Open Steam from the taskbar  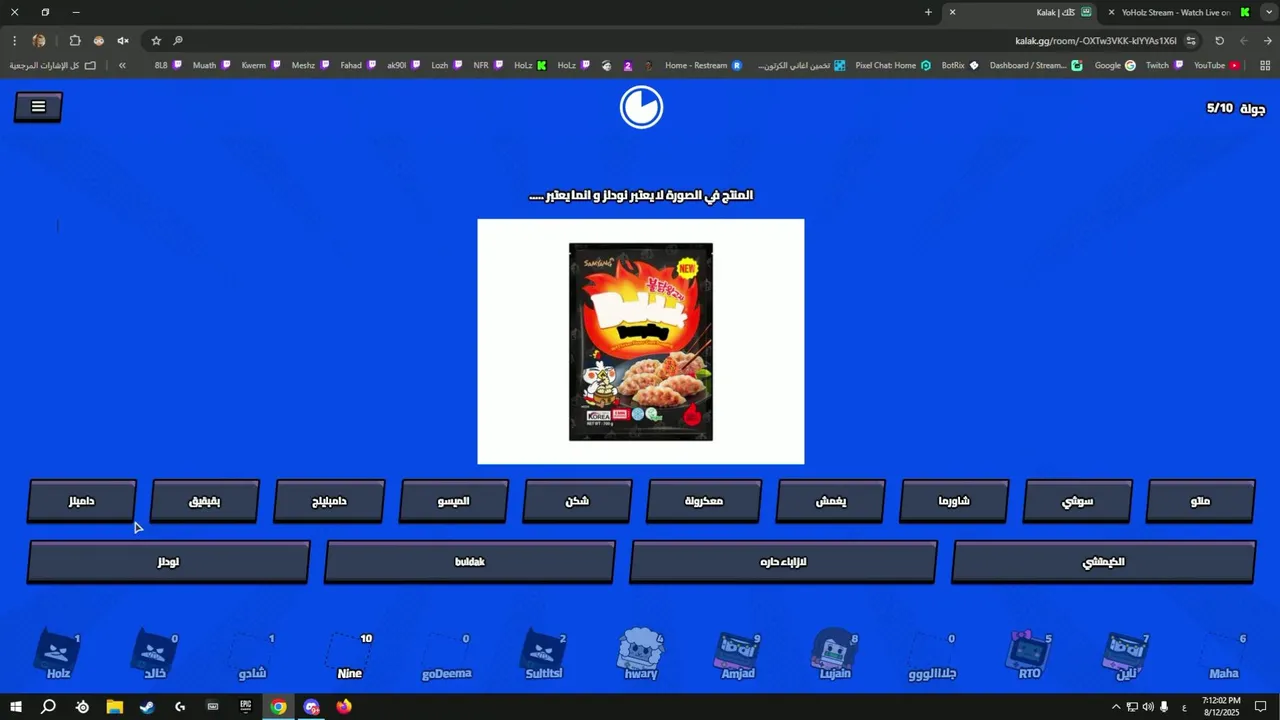click(147, 707)
